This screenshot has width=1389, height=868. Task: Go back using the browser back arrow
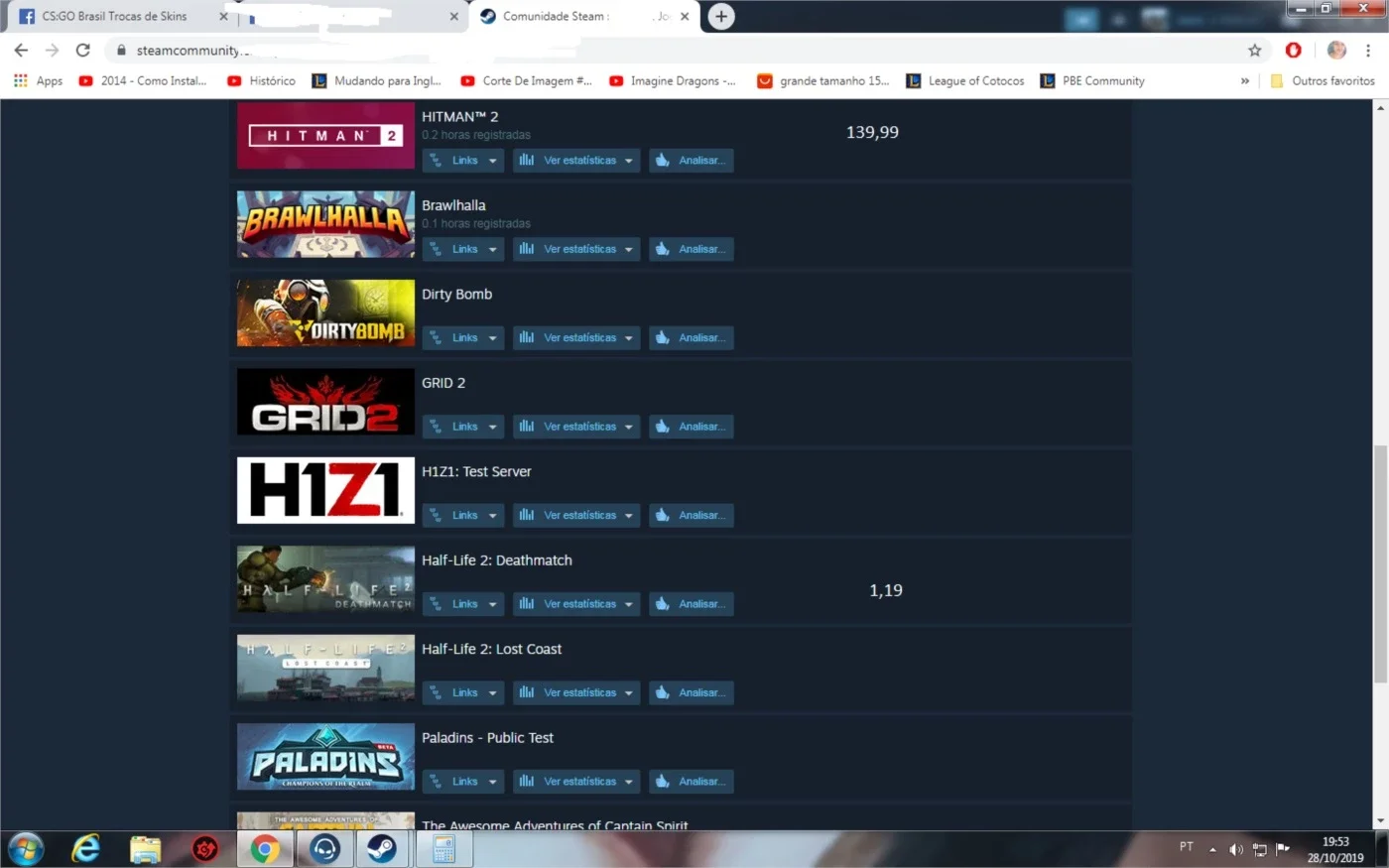coord(21,51)
